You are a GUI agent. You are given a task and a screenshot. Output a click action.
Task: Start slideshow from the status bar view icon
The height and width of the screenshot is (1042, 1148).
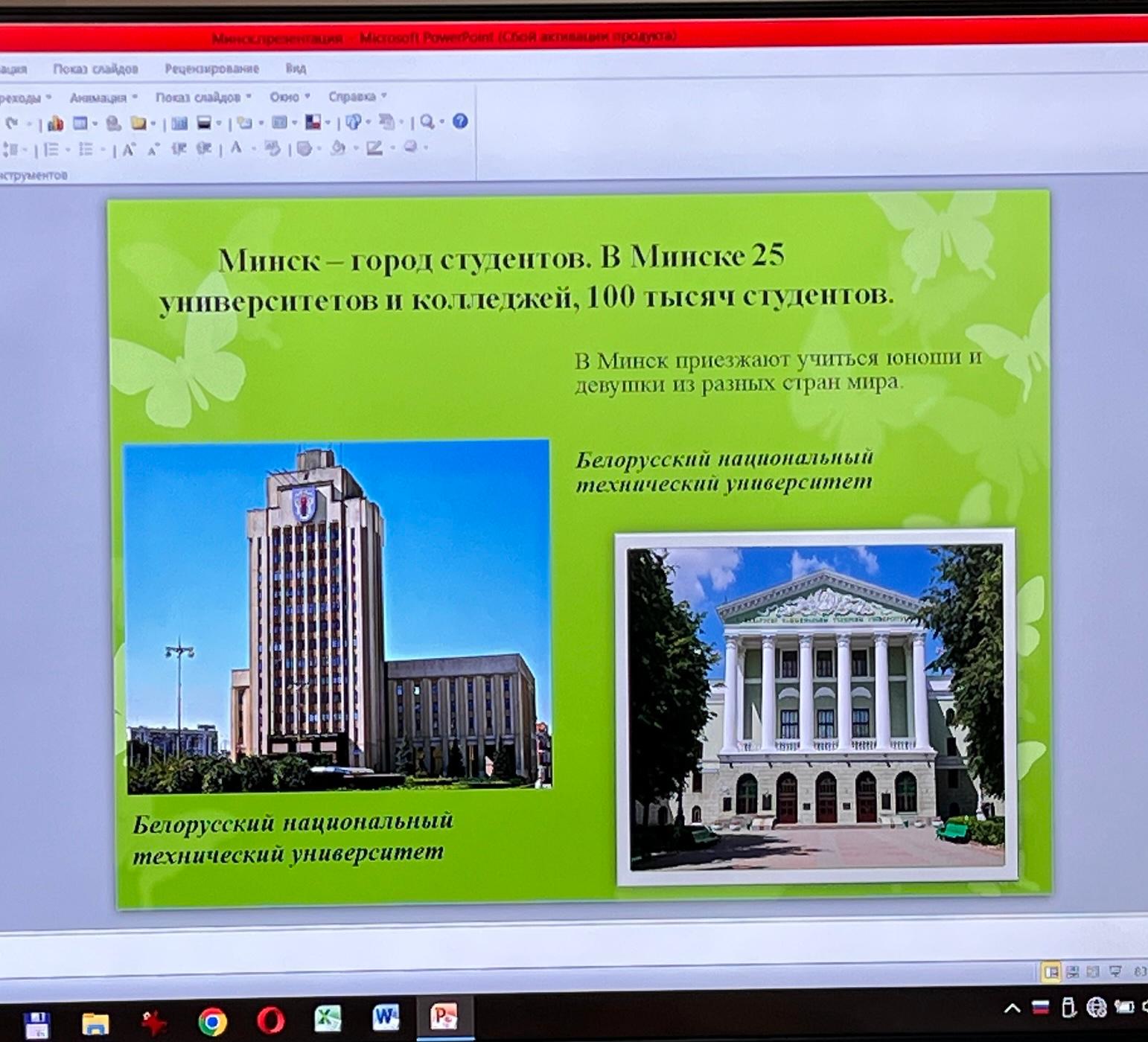point(1115,971)
